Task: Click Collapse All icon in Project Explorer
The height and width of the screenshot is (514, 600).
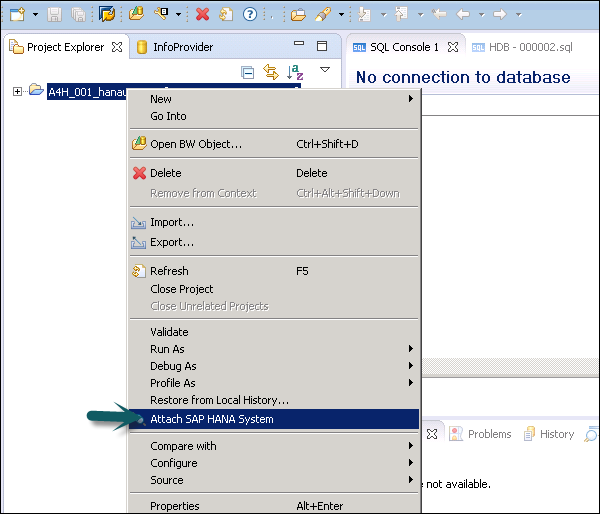Action: pyautogui.click(x=248, y=72)
